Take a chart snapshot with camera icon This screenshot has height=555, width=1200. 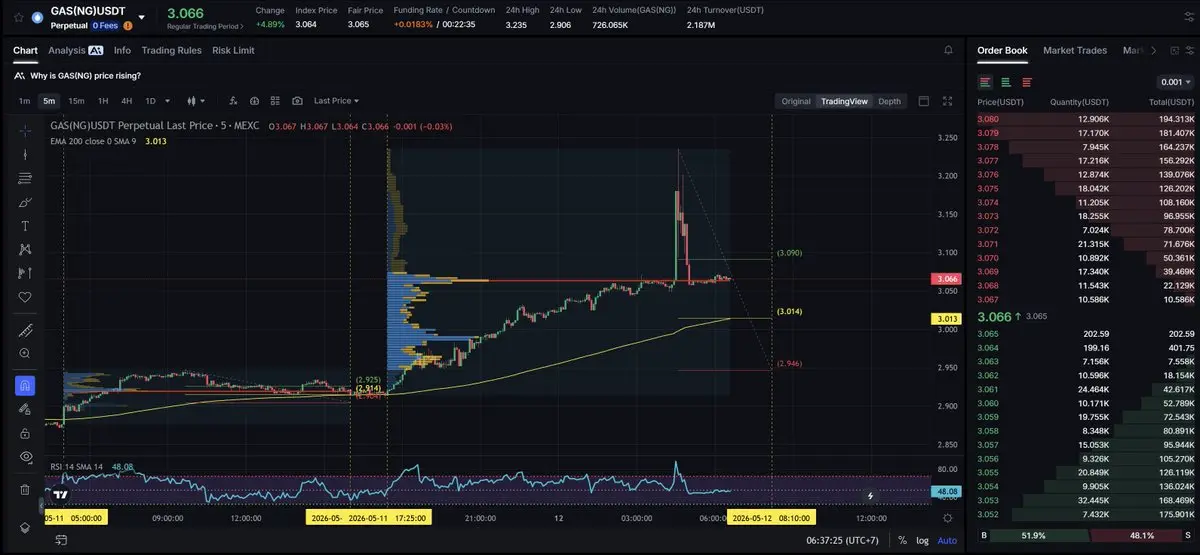297,101
